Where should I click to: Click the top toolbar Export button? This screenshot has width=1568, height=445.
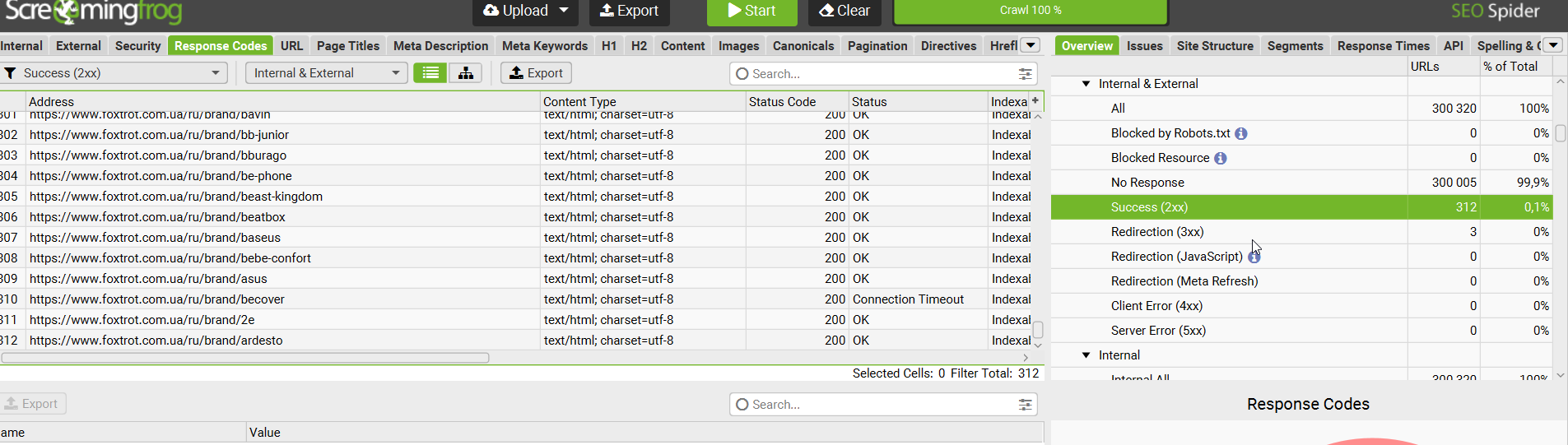[629, 11]
